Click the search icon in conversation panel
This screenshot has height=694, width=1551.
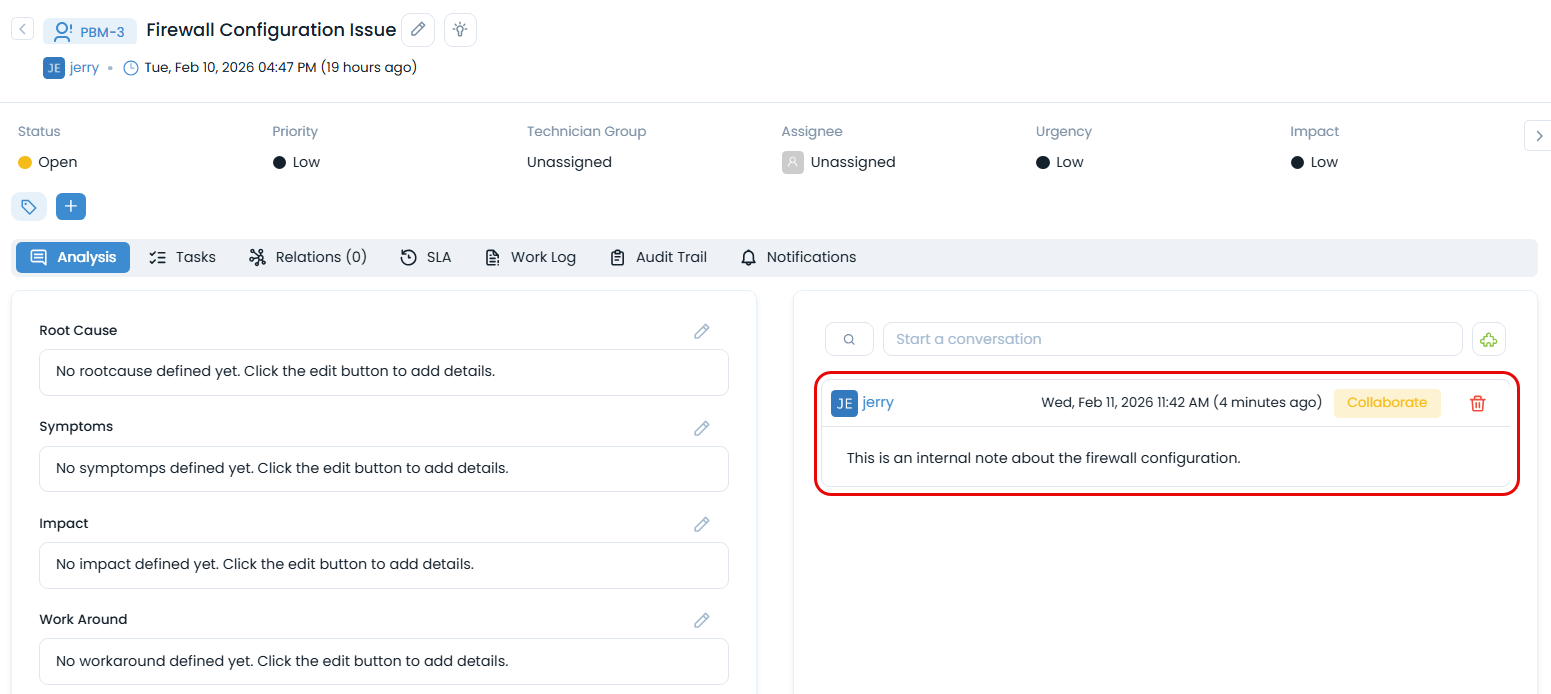click(849, 339)
